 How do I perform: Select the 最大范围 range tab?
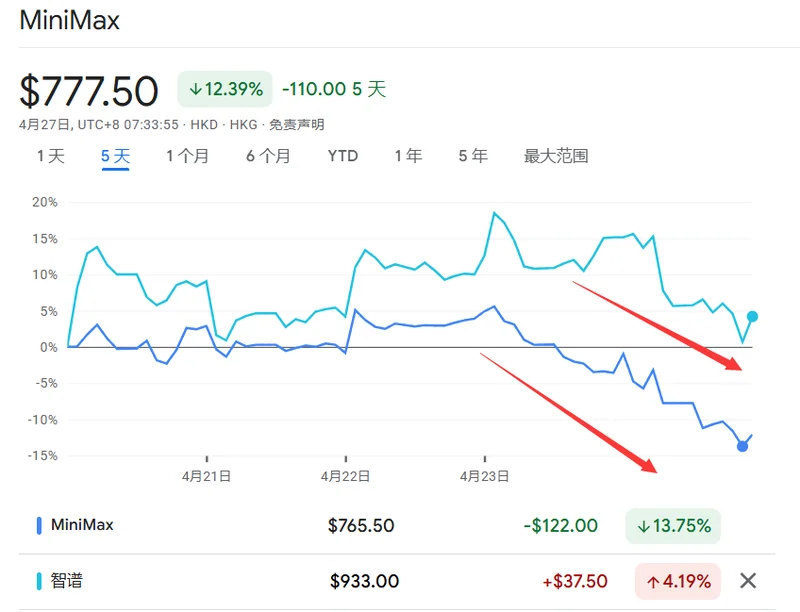coord(556,156)
